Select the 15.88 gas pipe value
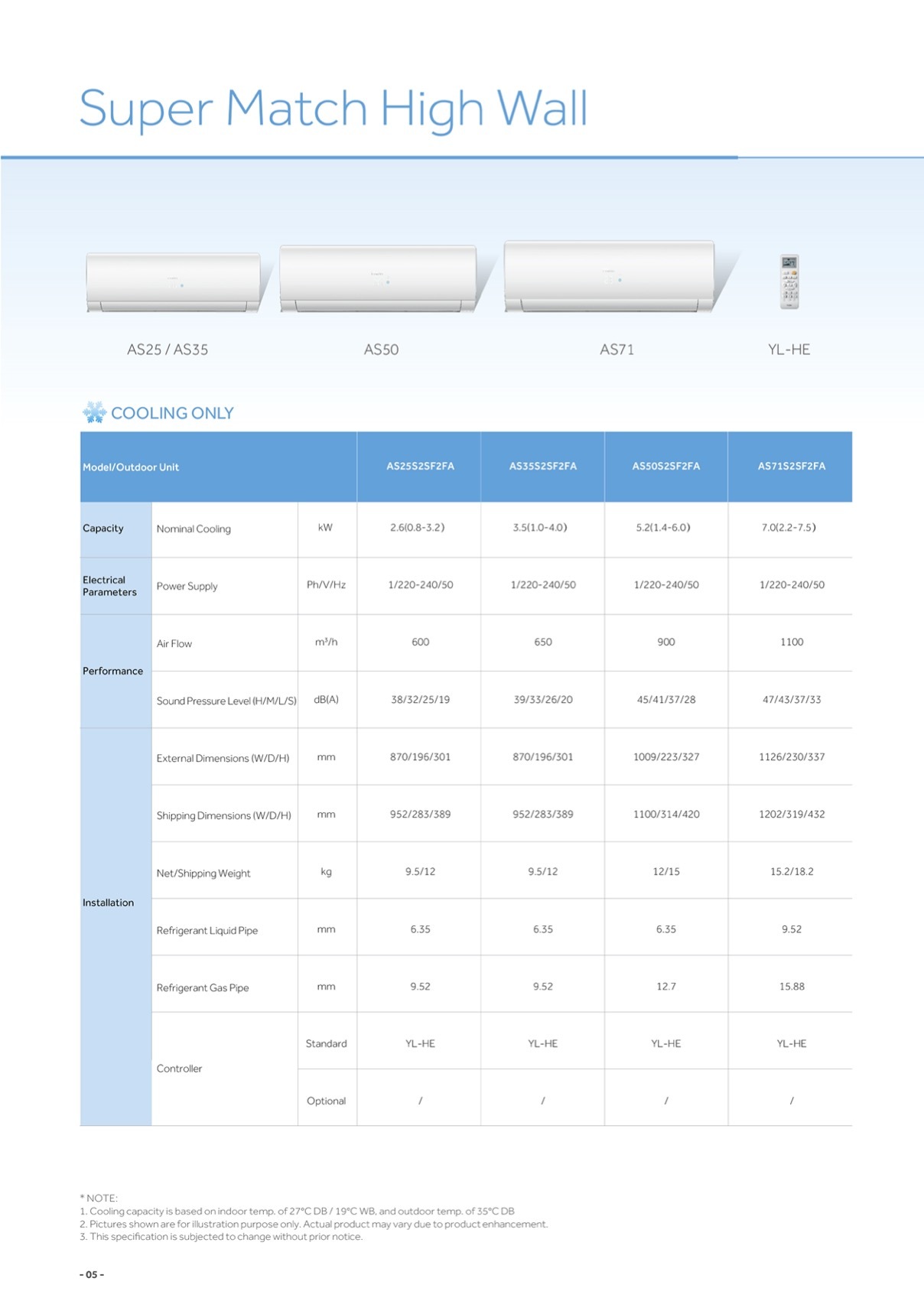 (791, 987)
